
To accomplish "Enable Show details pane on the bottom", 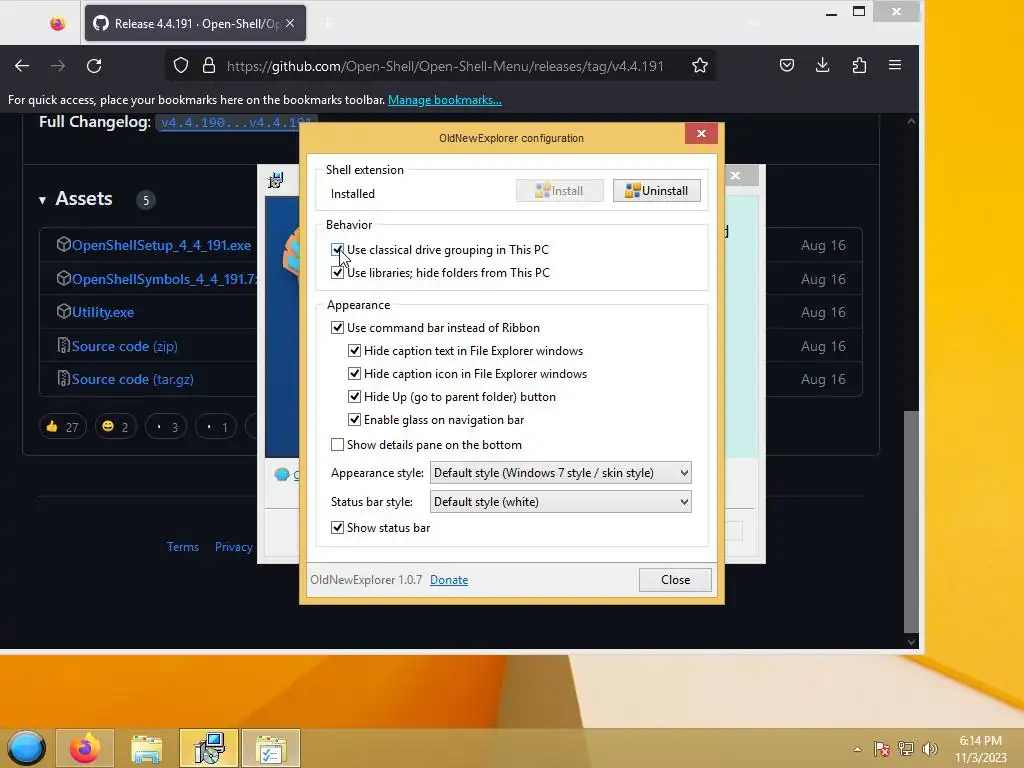I will click(337, 445).
